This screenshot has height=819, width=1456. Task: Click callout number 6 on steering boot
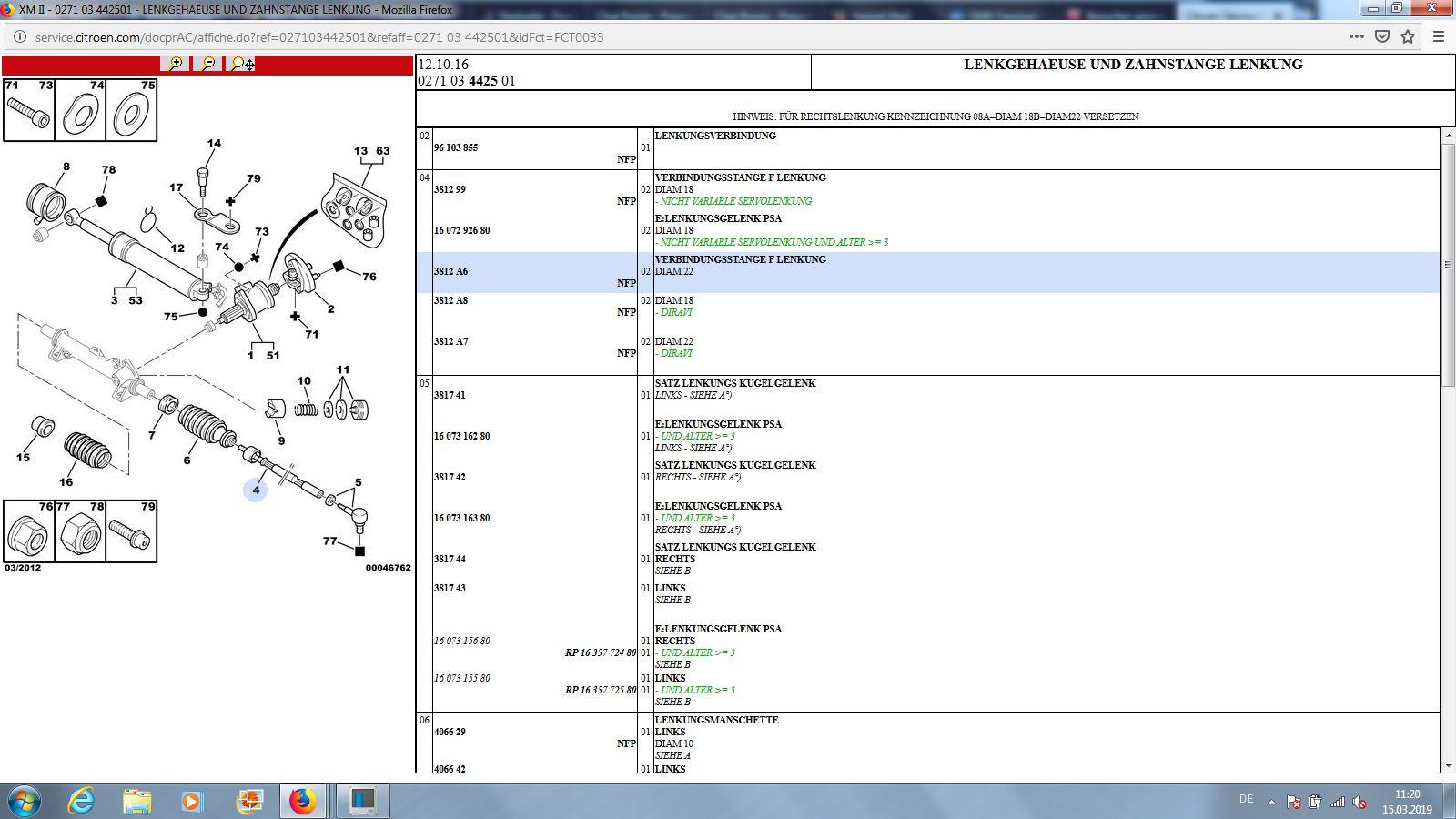pyautogui.click(x=187, y=460)
